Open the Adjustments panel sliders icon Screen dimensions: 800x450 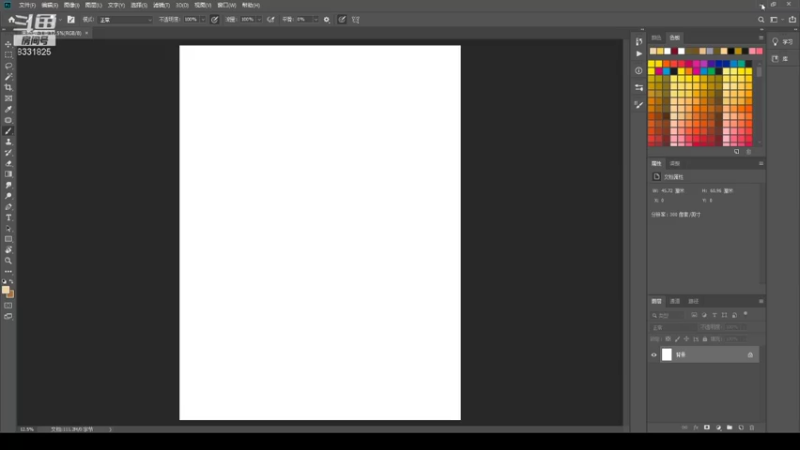tap(639, 88)
